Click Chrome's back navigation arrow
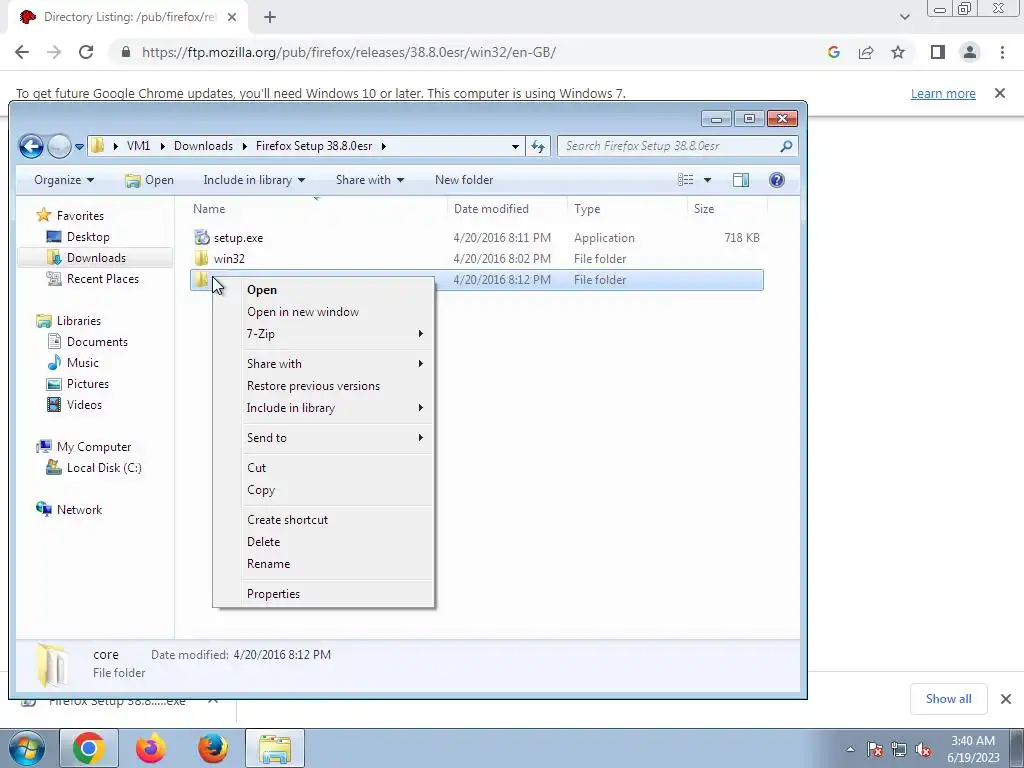Screen dimensions: 1024x768 [x=22, y=52]
